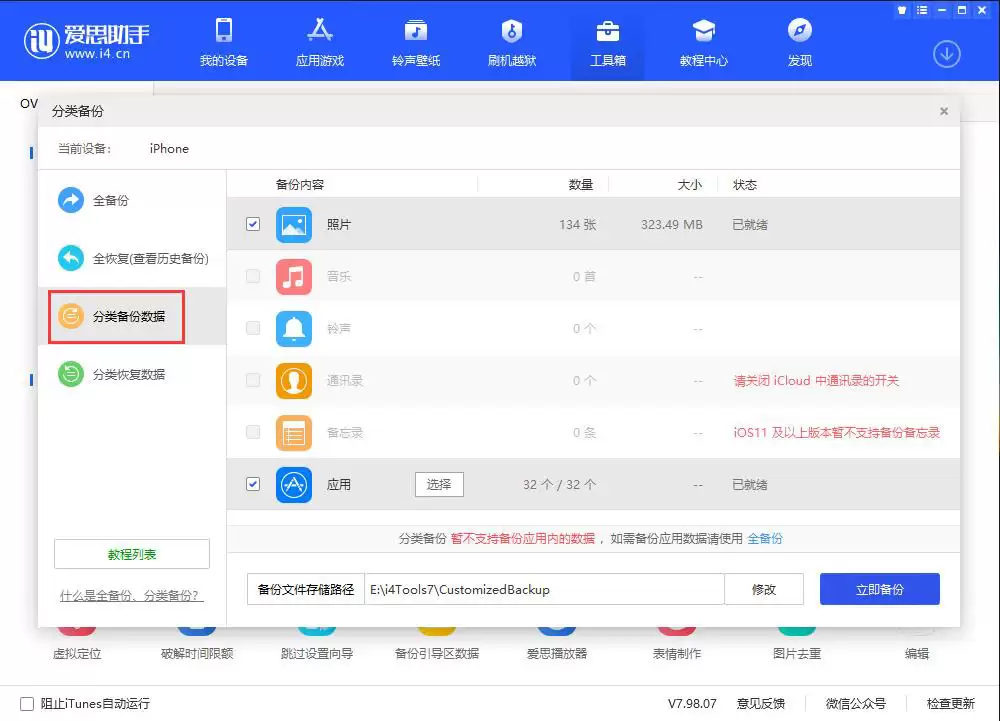Click 微信公众号 in status bar

click(x=855, y=704)
